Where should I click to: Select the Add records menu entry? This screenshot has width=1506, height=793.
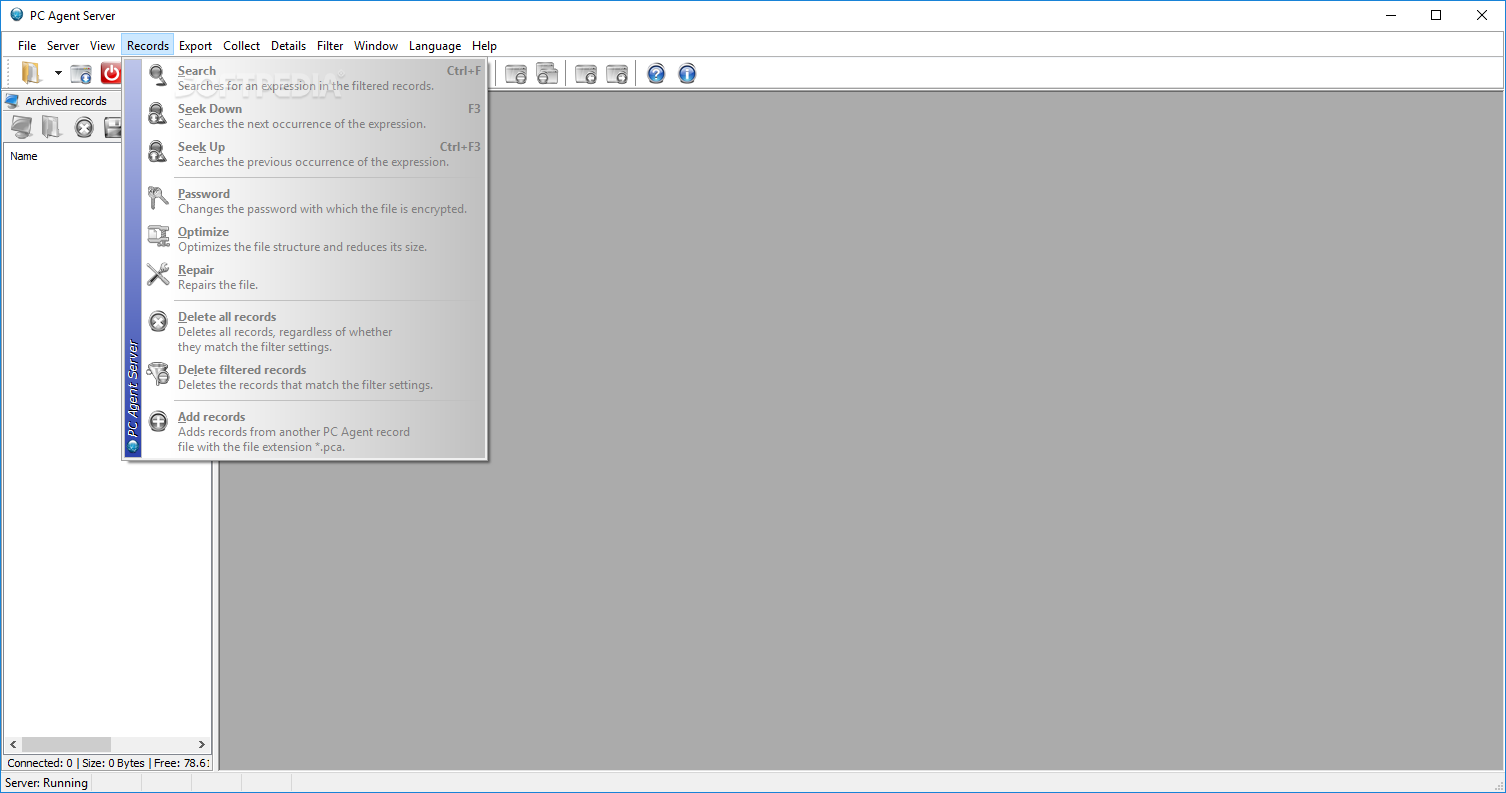pos(314,432)
